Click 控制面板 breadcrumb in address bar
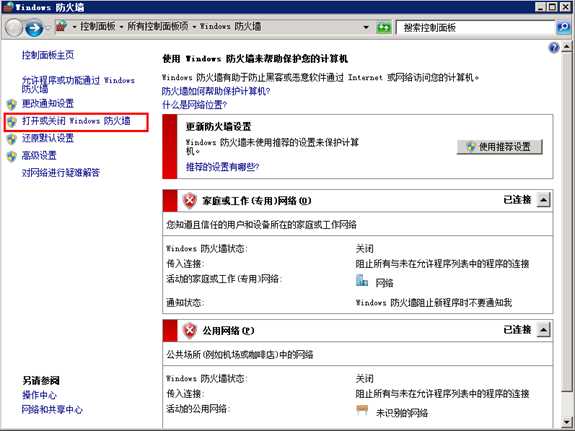575x431 pixels. pyautogui.click(x=98, y=26)
